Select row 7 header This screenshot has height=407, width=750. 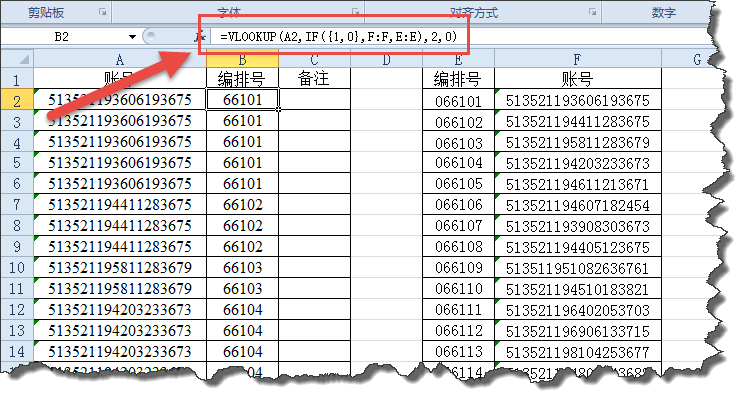click(17, 205)
